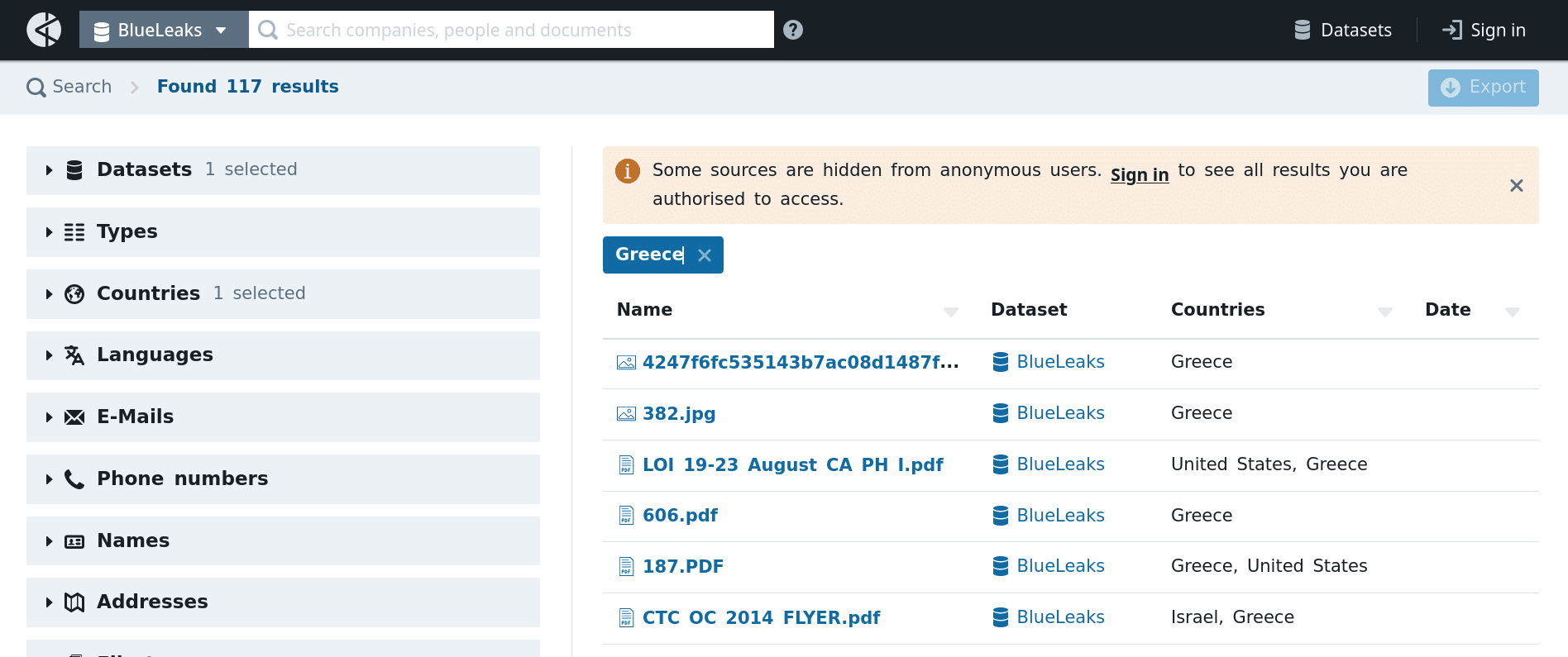Click United States, Greece countries cell
Viewport: 1568px width, 657px height.
[x=1269, y=464]
